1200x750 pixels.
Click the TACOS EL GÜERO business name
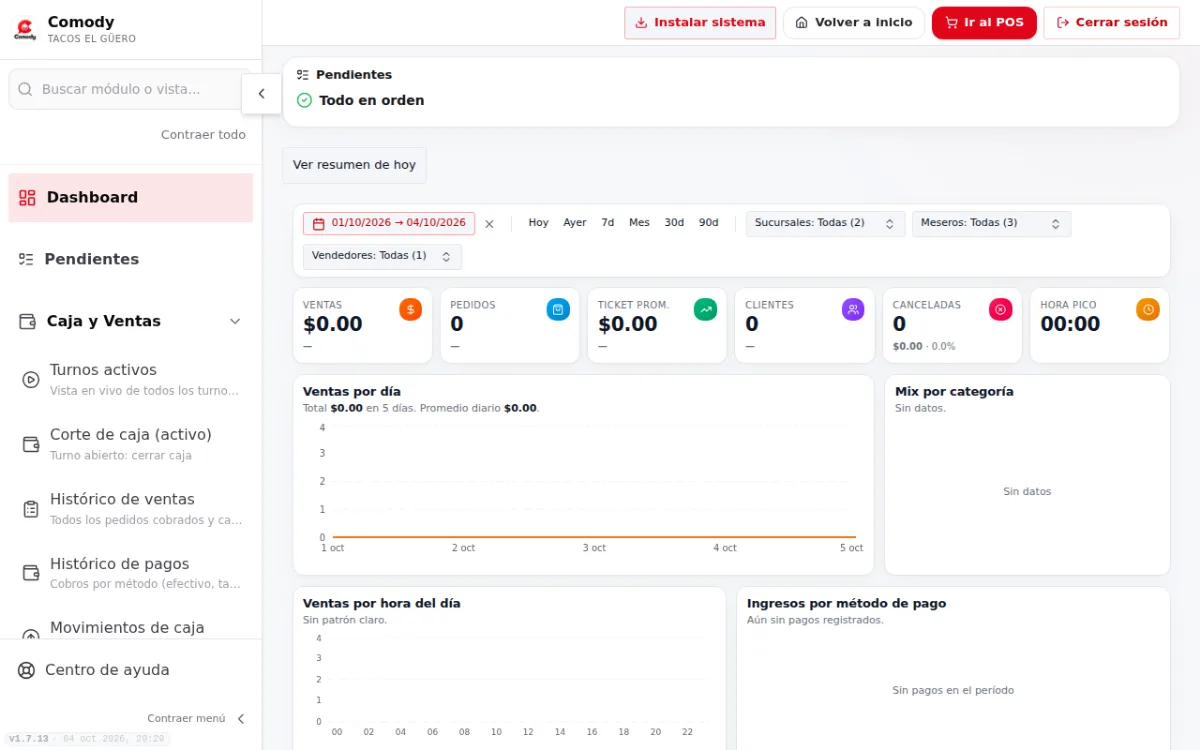click(x=92, y=39)
